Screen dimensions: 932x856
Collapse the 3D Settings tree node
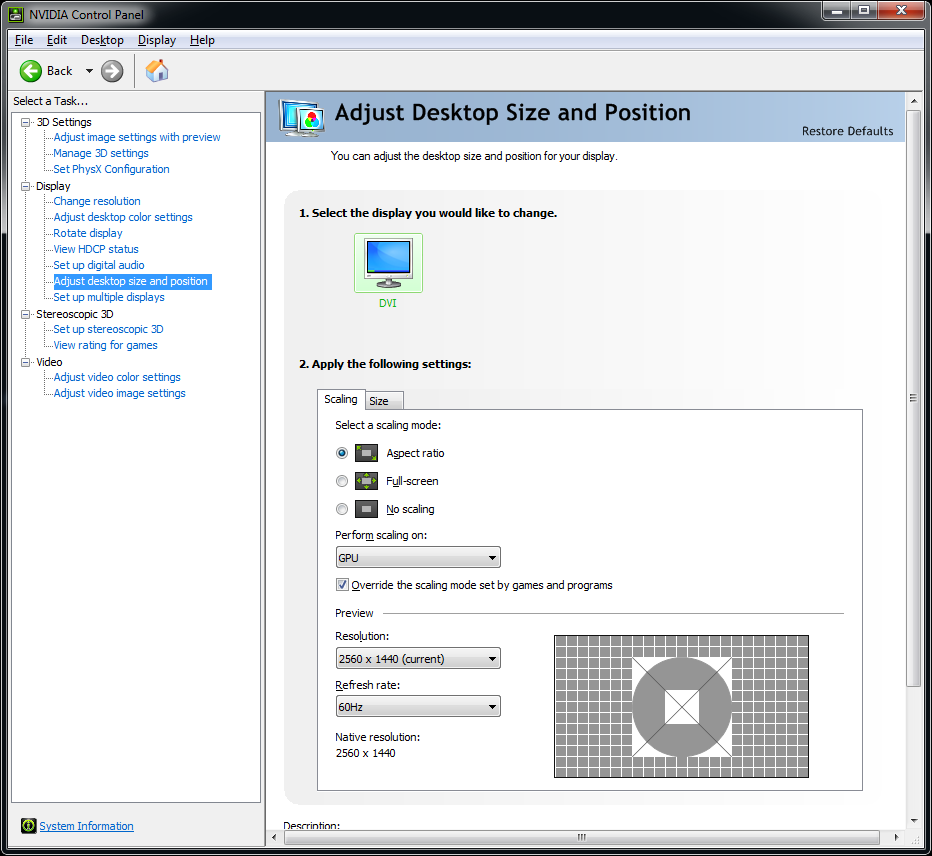pyautogui.click(x=26, y=122)
